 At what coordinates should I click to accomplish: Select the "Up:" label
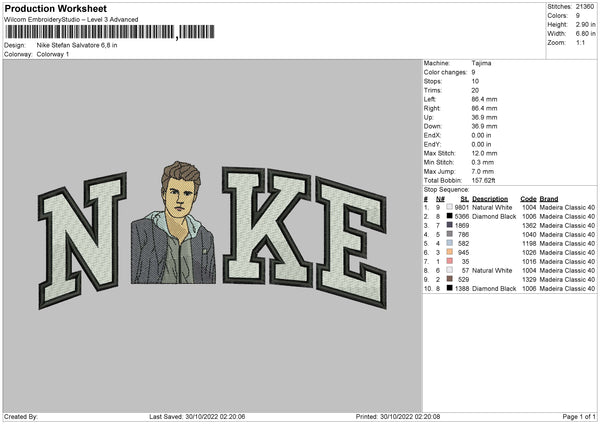pos(428,117)
